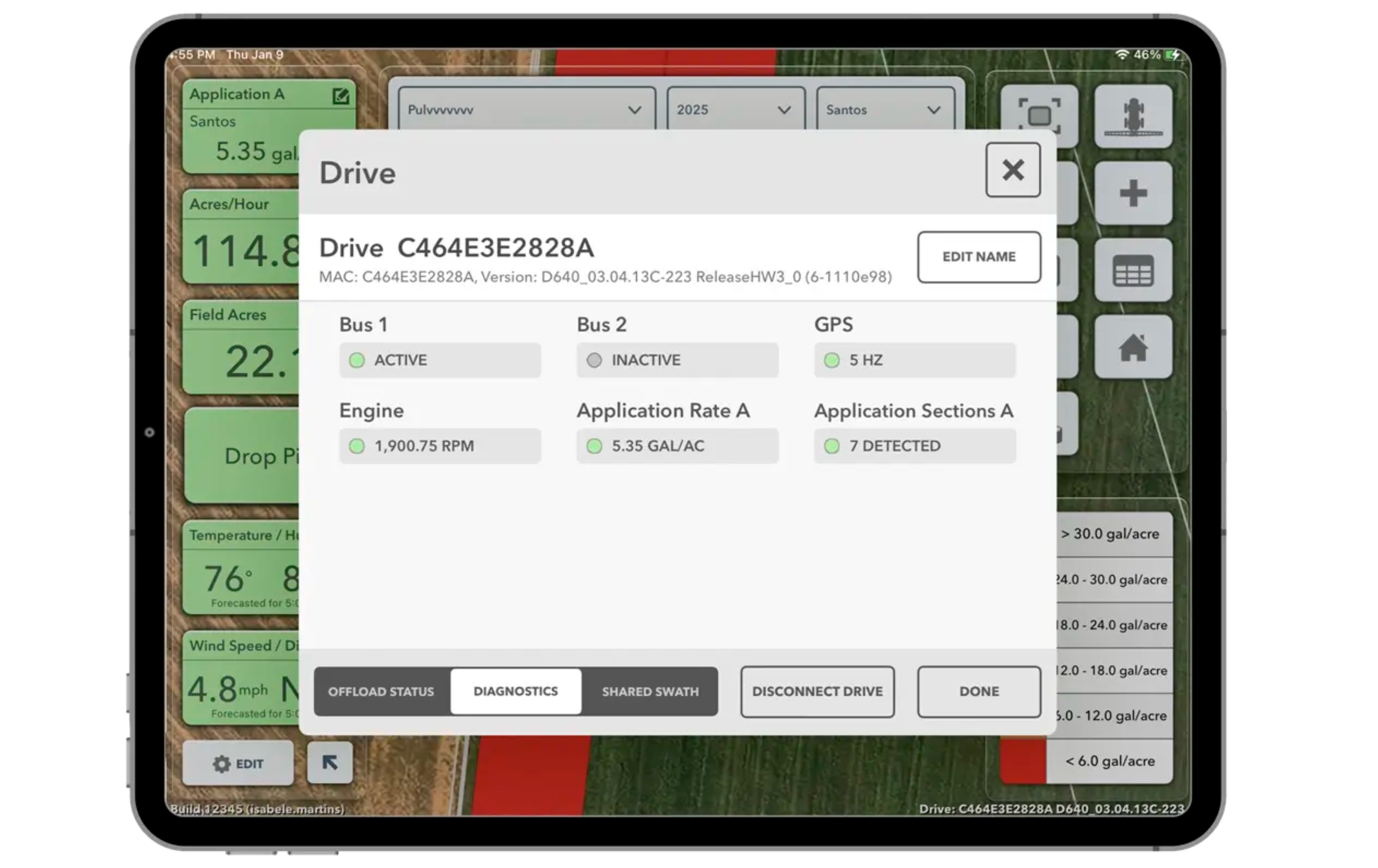This screenshot has width=1378, height=868.
Task: Click the gear EDIT widgets button
Action: [x=238, y=763]
